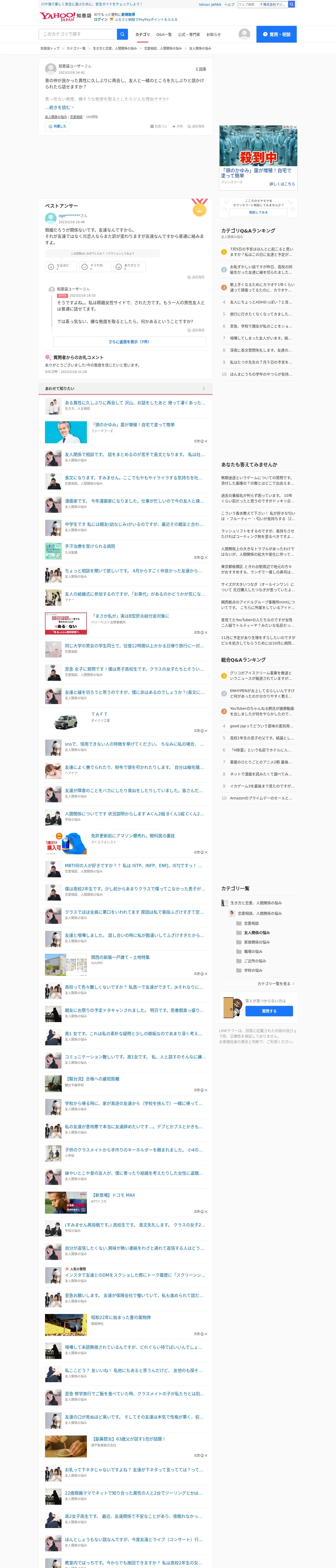Click the ranking number 1 badge

224,251
